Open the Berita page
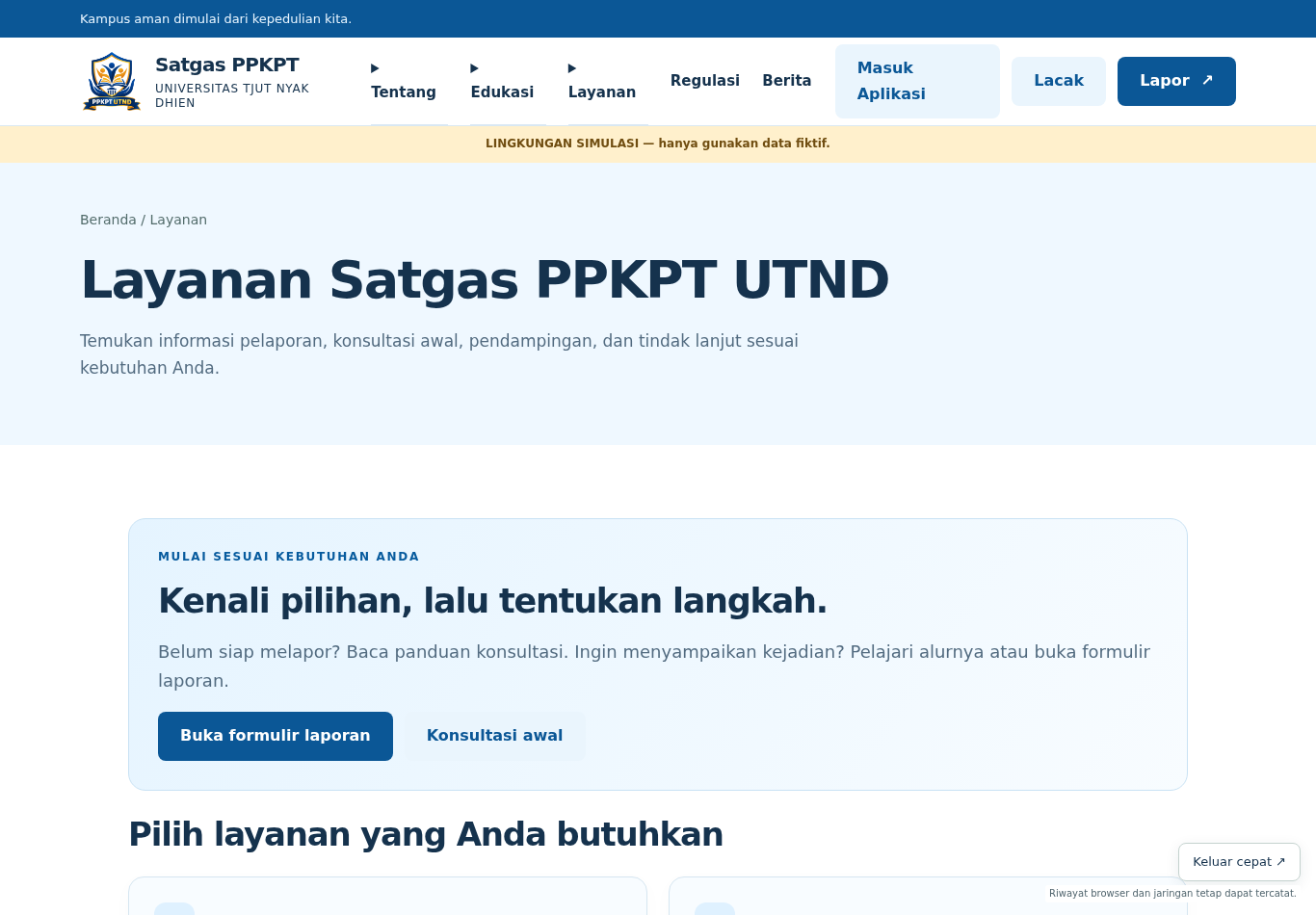 tap(787, 81)
